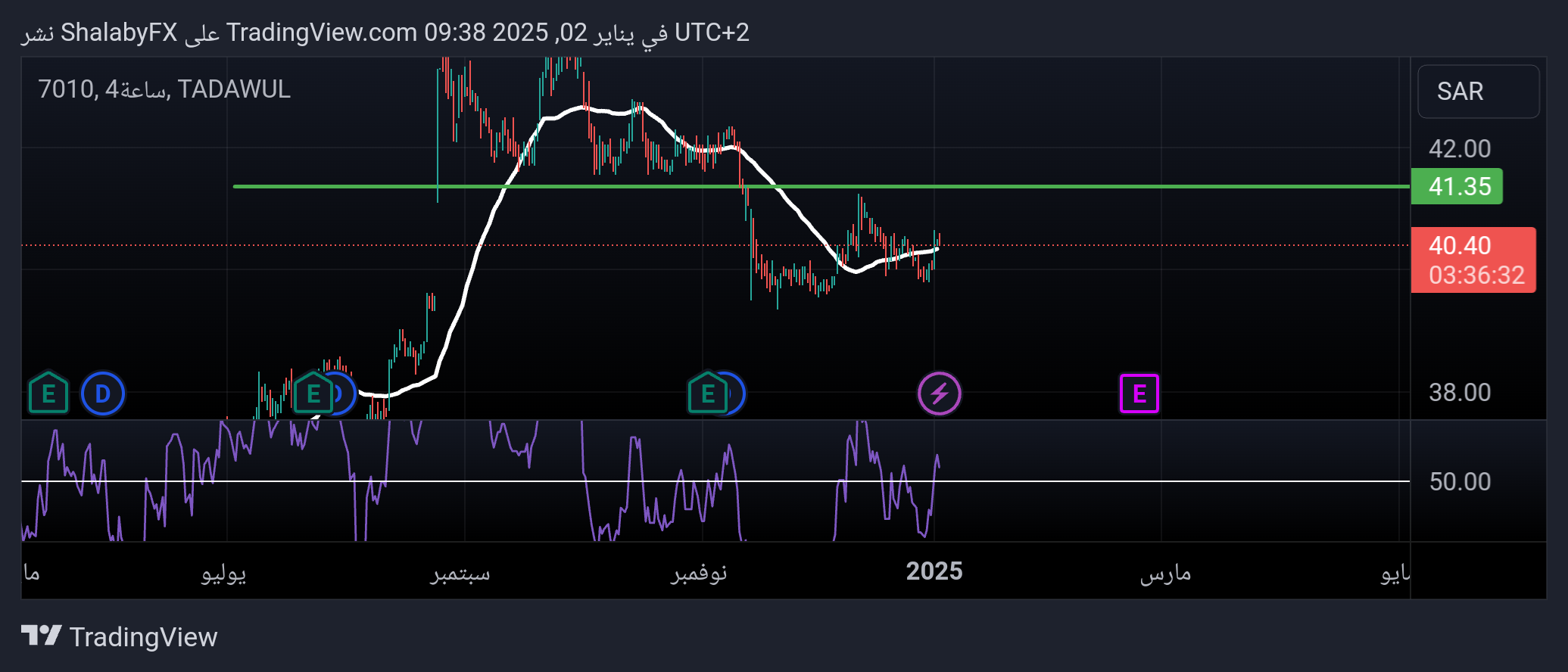
Task: Click the نوفمبر date axis label
Action: click(699, 573)
